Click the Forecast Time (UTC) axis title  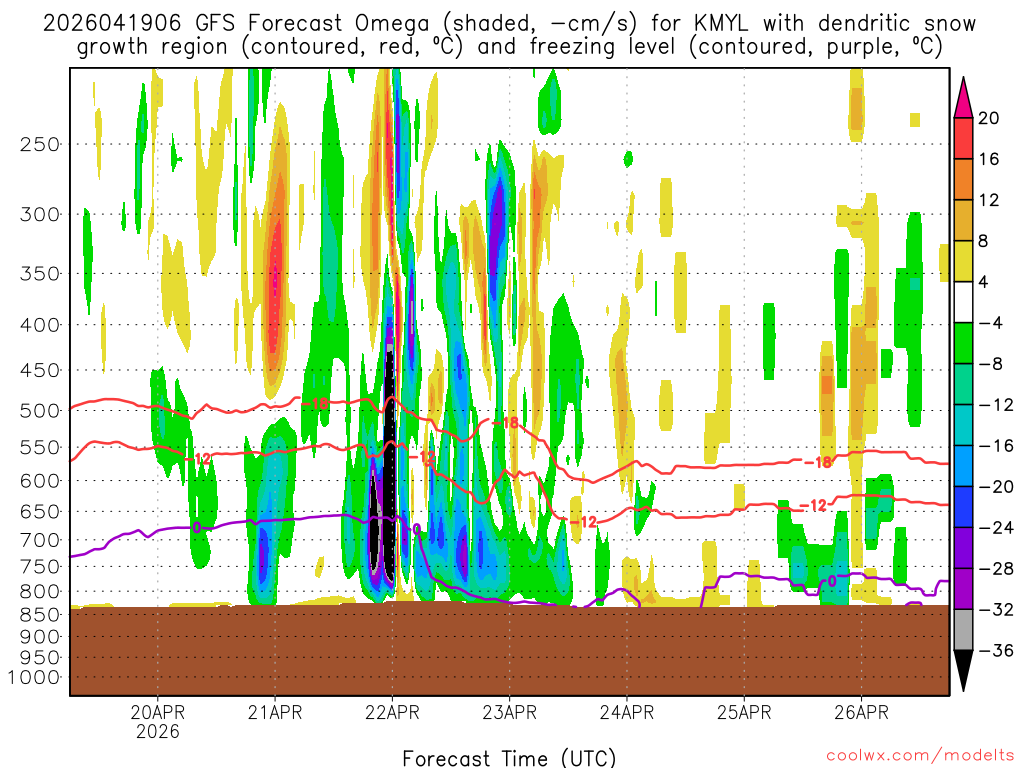509,757
